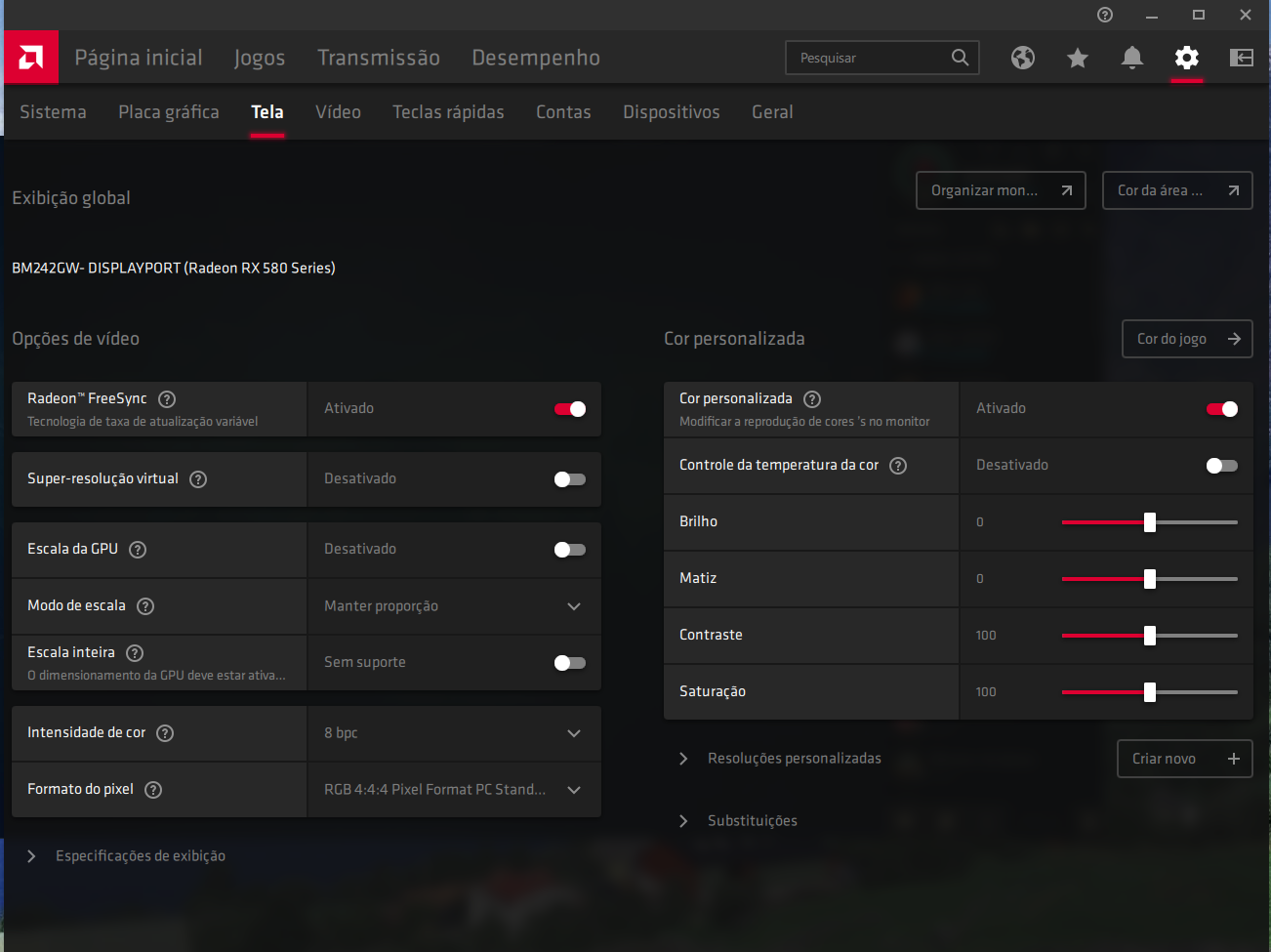
Task: Enable Super-resolução virtual switch
Action: point(570,479)
